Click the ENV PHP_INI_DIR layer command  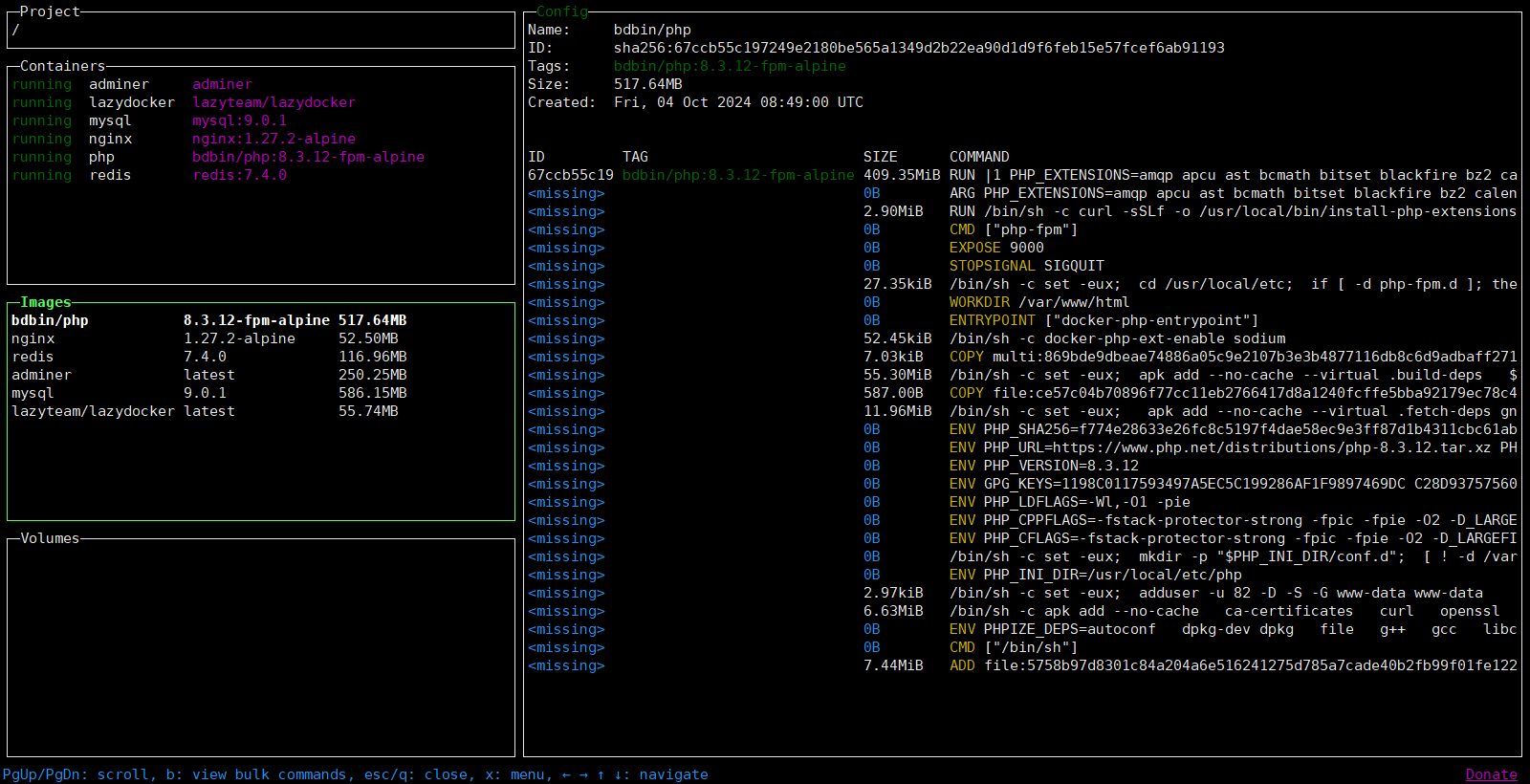point(1096,575)
